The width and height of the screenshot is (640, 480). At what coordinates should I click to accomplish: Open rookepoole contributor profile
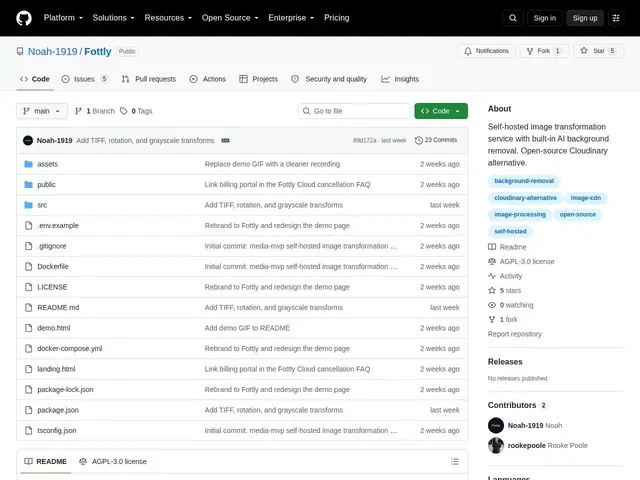(x=527, y=446)
